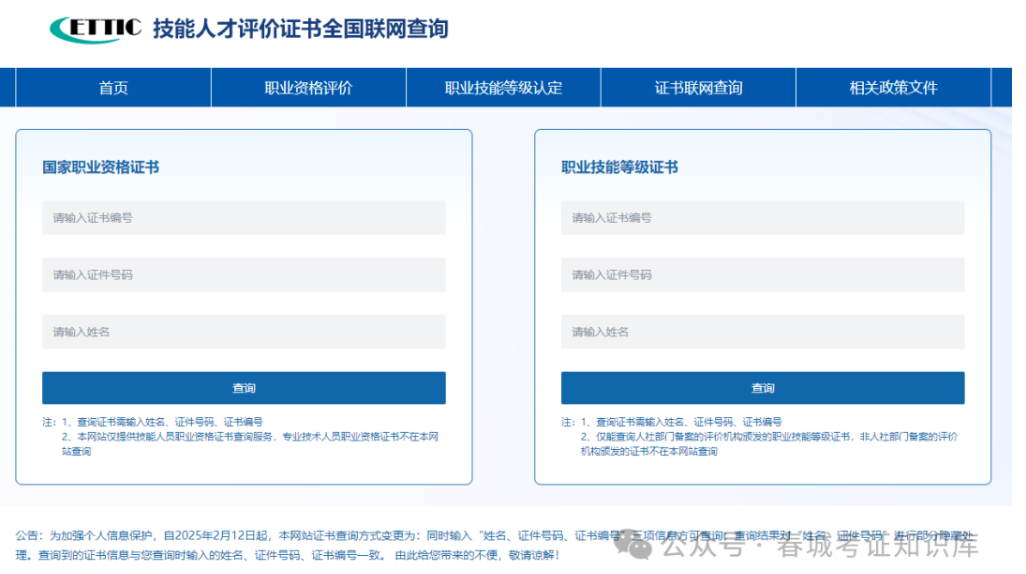
Task: Click ID number field in 职业技能等级证书 panel
Action: 762,275
